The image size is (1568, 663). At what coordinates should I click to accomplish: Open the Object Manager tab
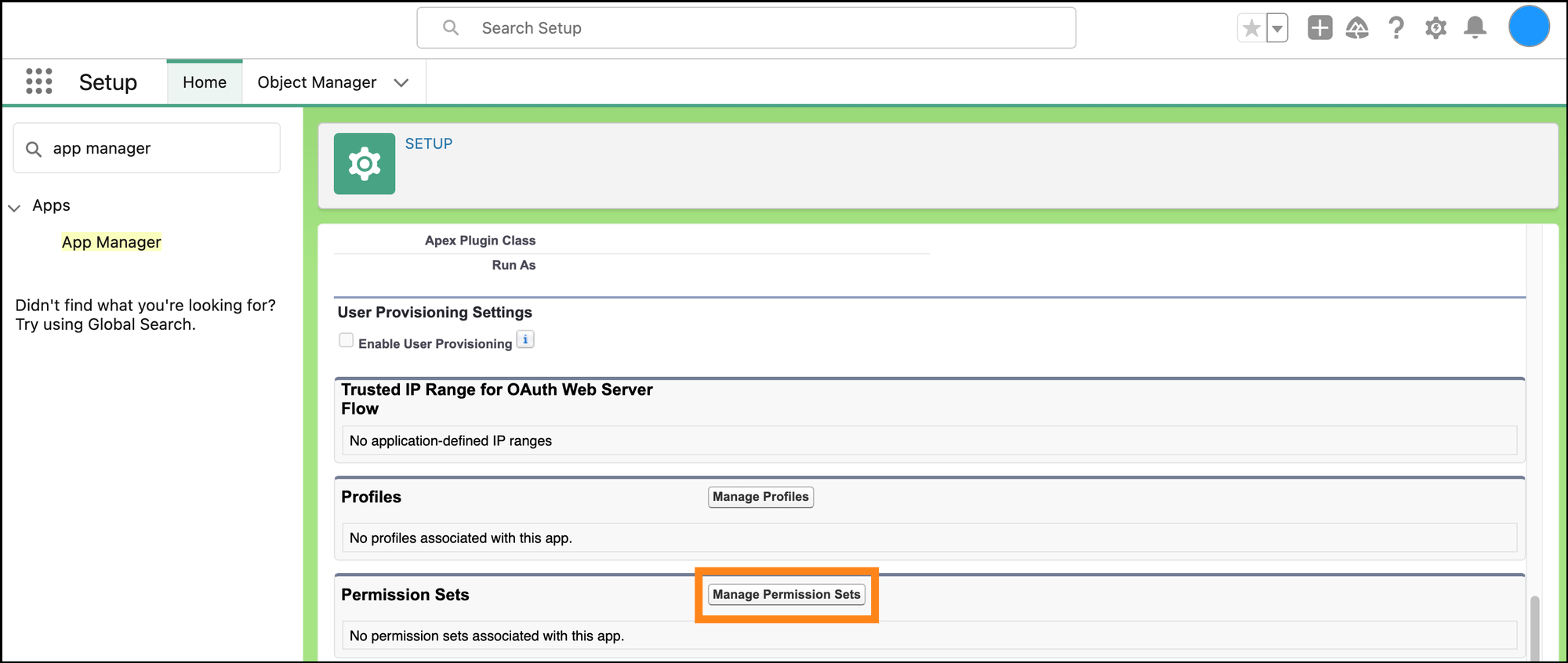[x=317, y=82]
